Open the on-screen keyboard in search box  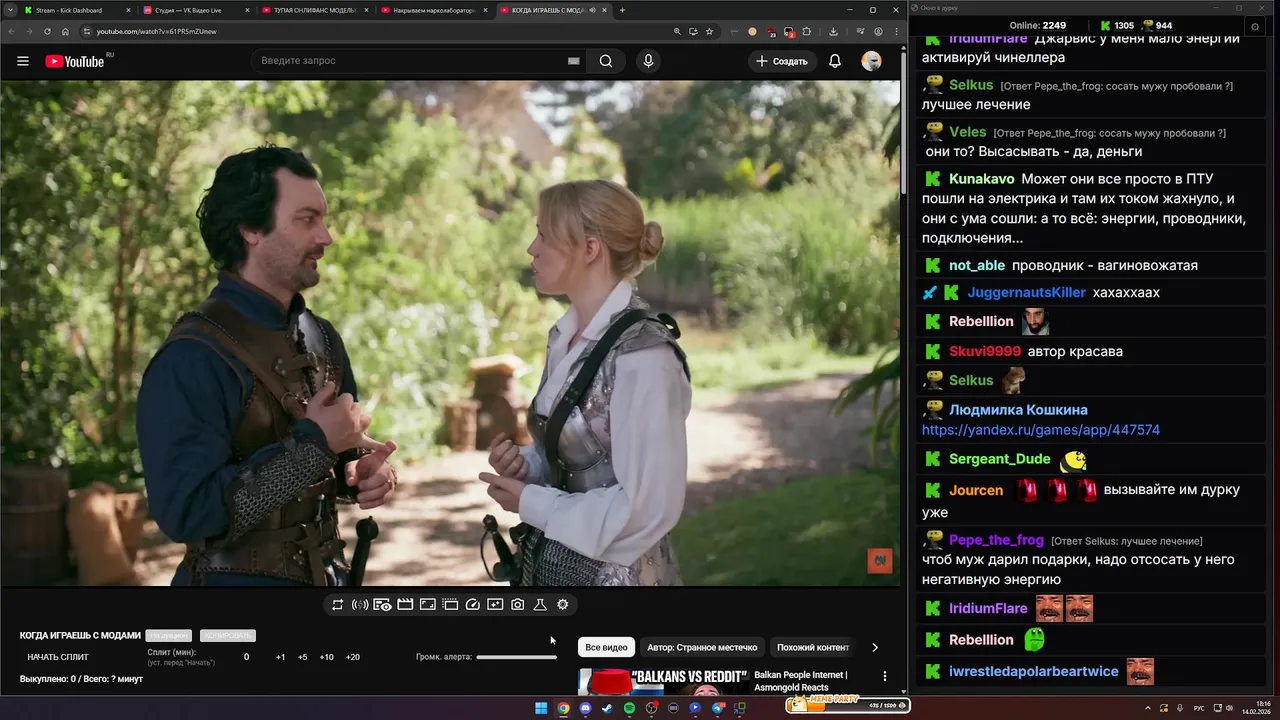tap(573, 61)
